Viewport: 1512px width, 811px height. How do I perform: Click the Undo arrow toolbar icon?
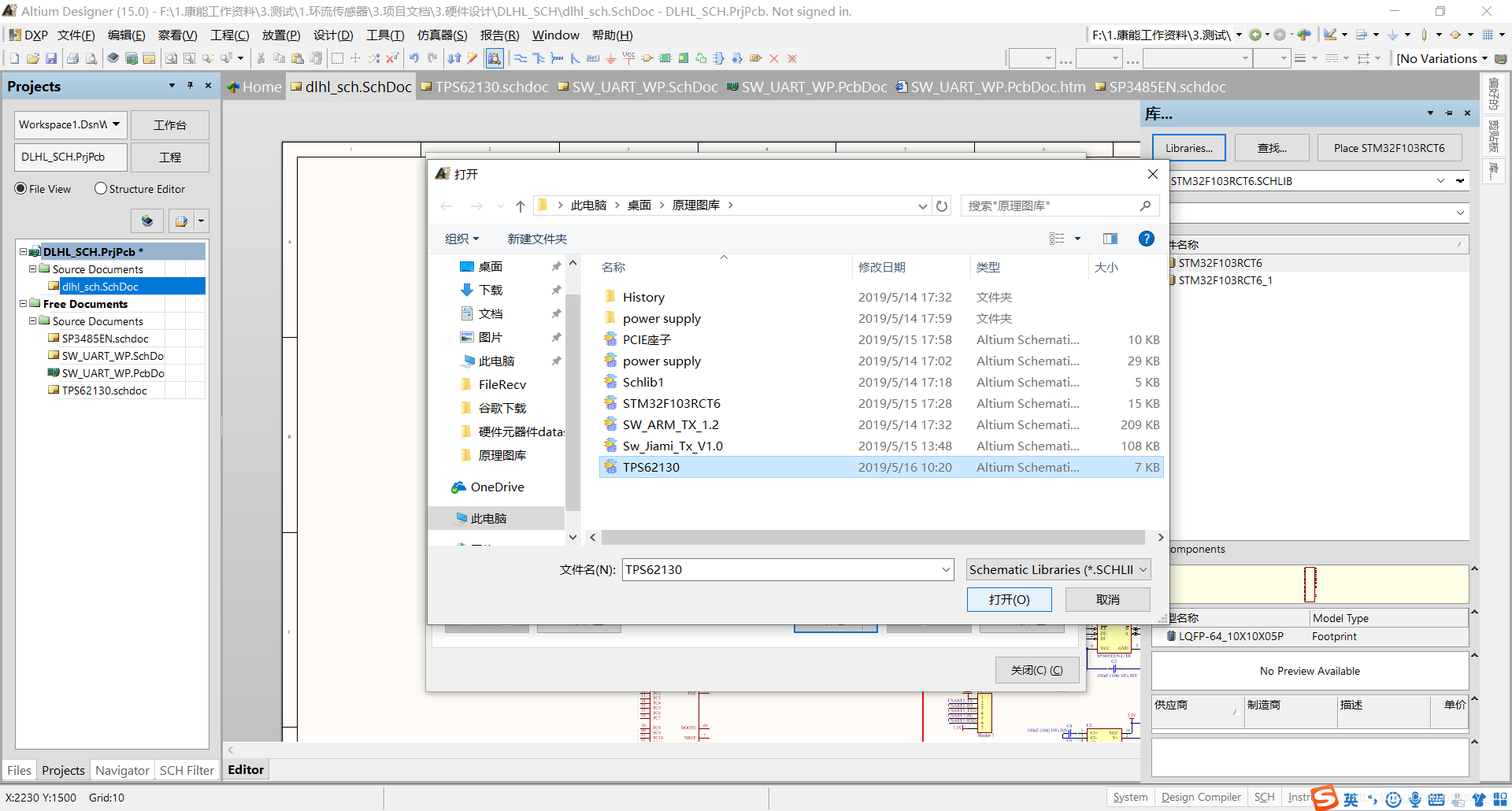[x=414, y=58]
